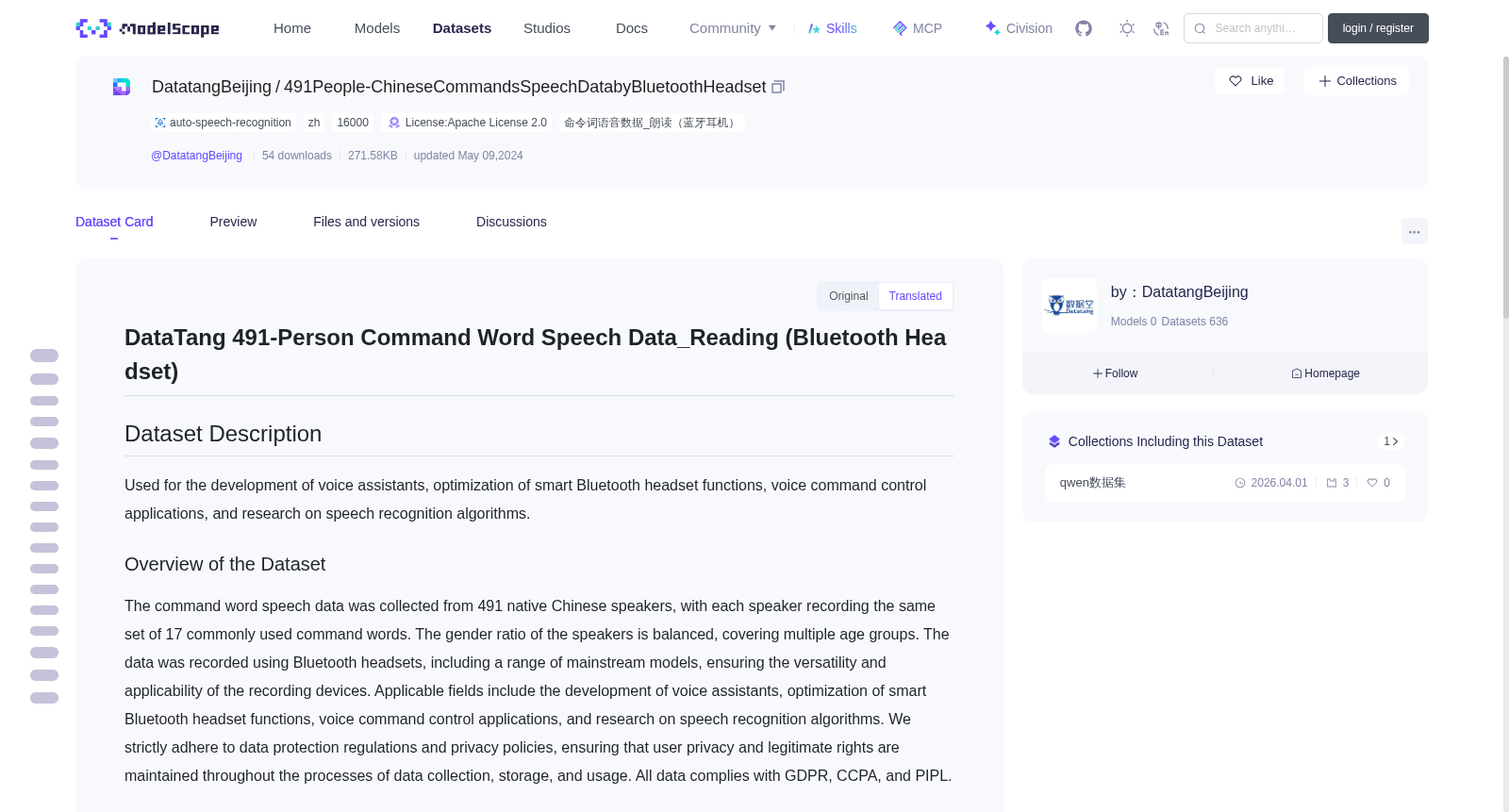Jump using last outline pill in sidebar
Screen dimensions: 1509x812
44,698
